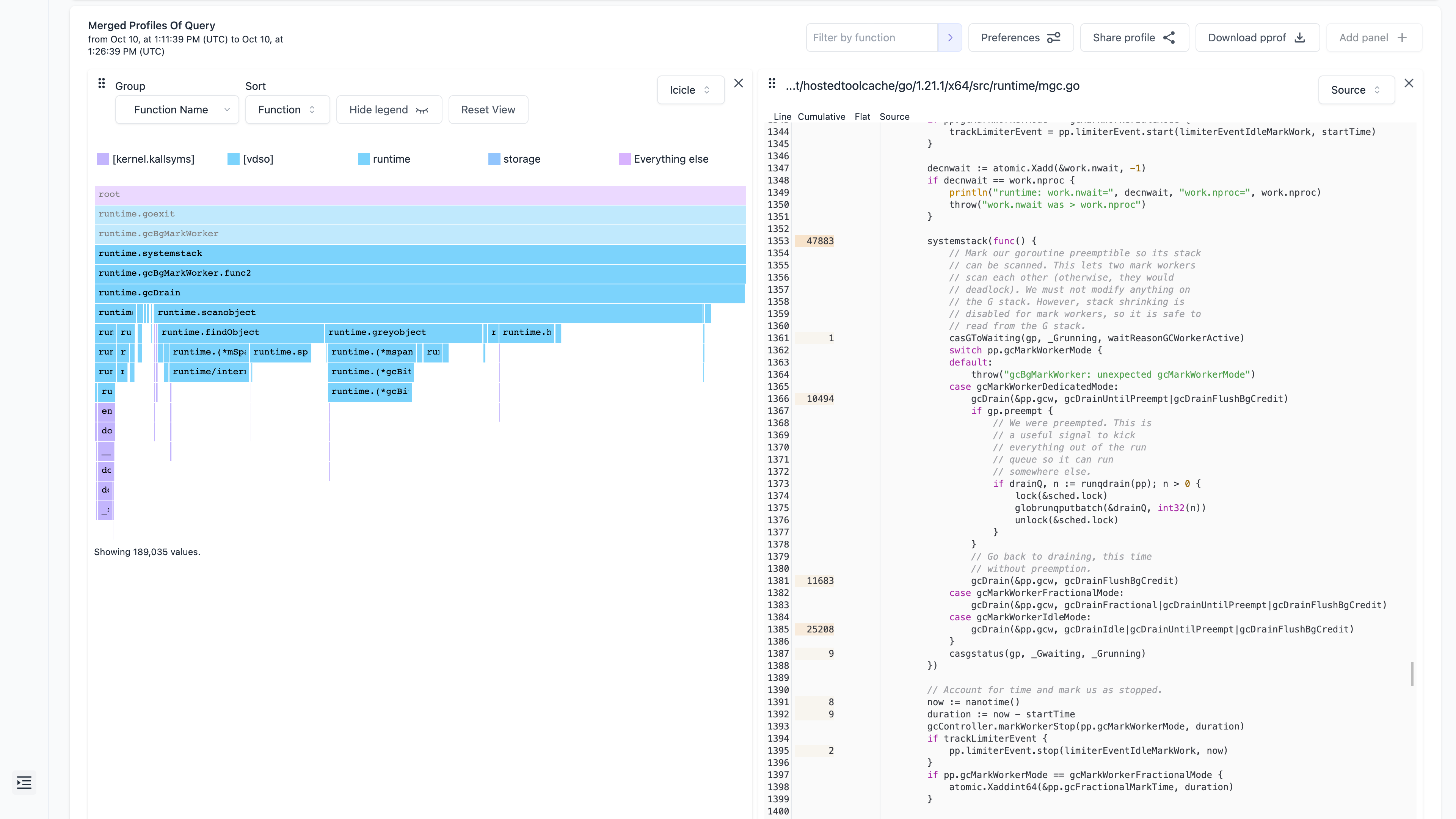Open the Function sort dropdown
1456x819 pixels.
(287, 110)
